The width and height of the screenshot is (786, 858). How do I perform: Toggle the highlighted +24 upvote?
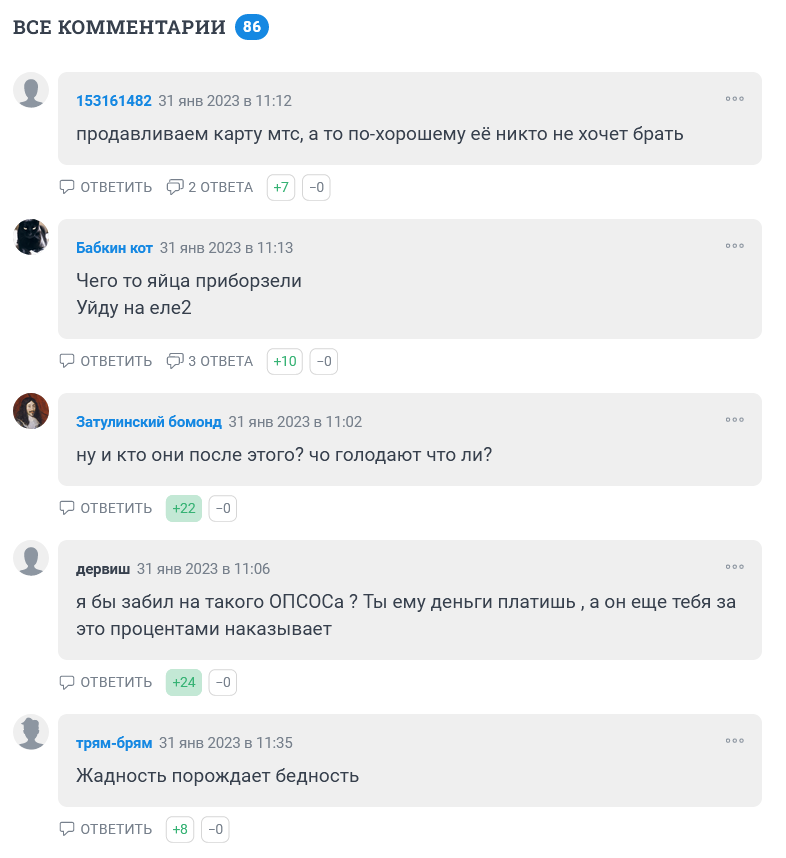click(x=184, y=682)
